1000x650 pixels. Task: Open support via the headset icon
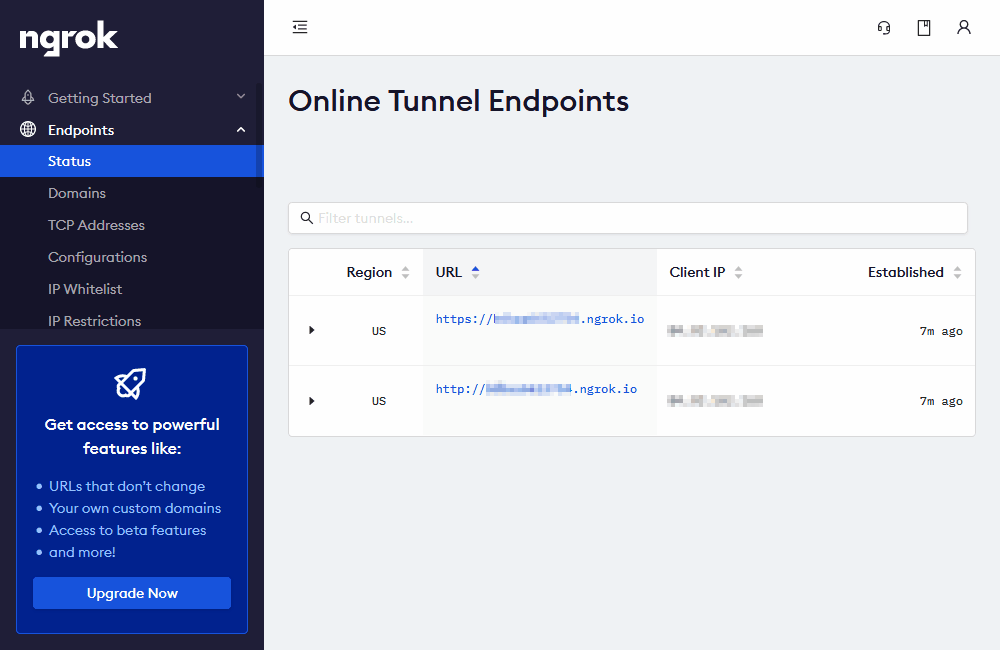pos(884,27)
